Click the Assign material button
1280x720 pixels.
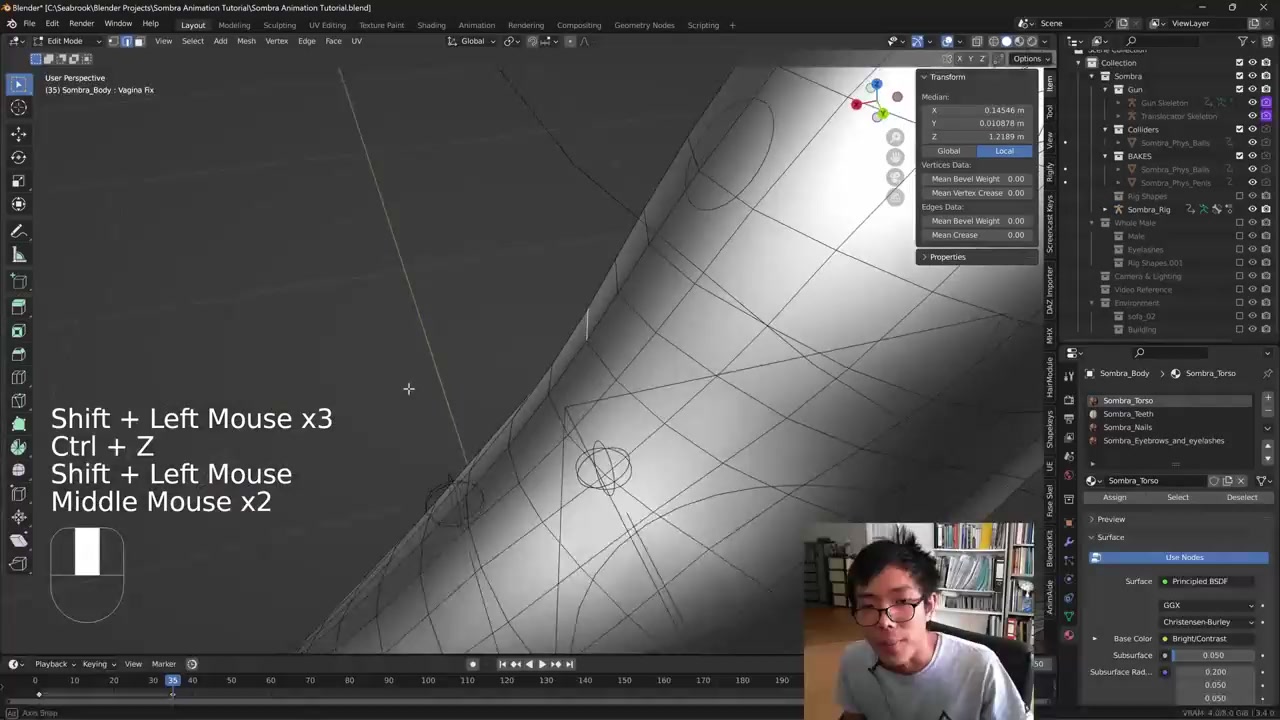(x=1114, y=497)
